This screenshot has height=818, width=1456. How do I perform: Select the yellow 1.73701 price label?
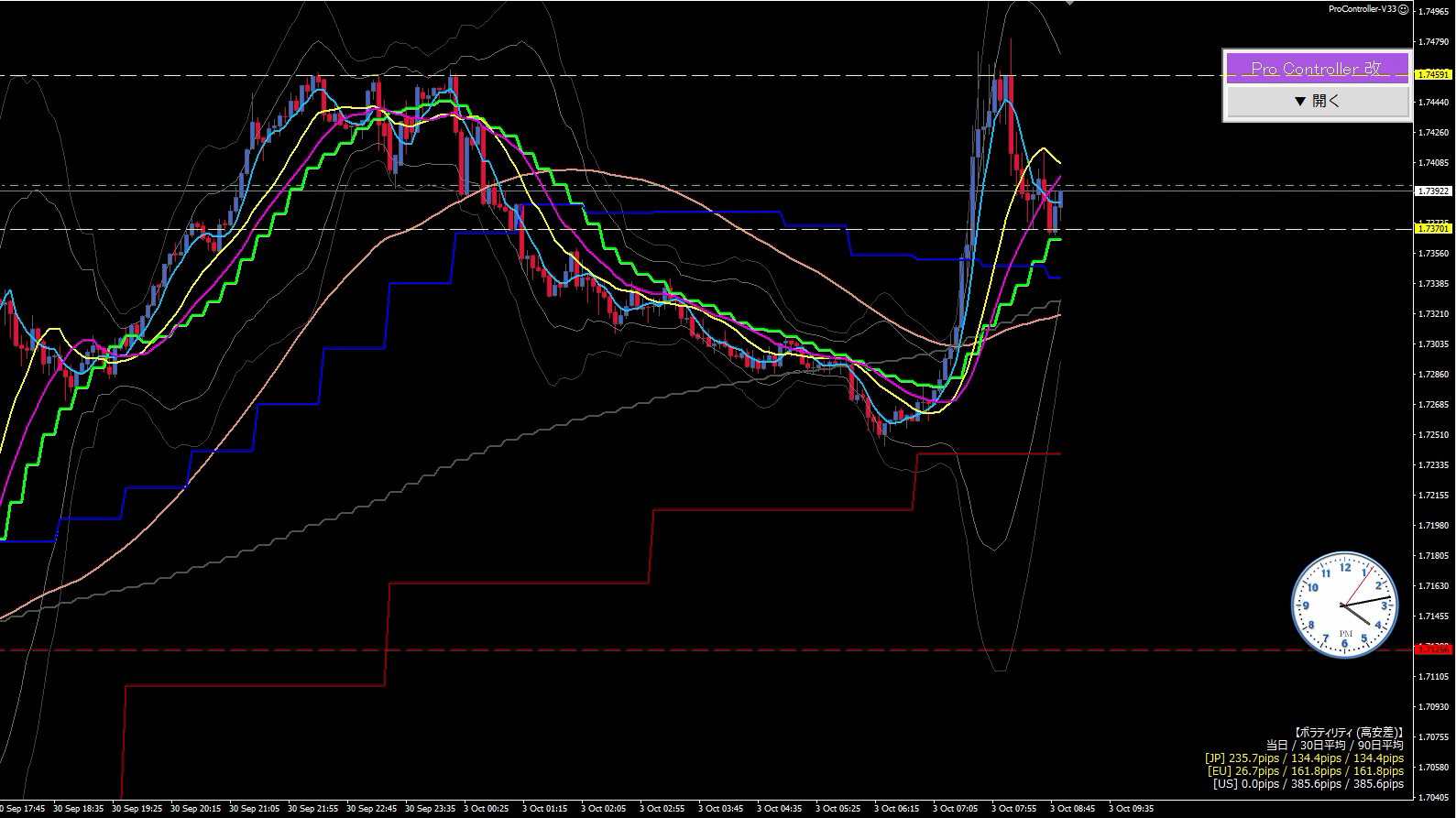(x=1433, y=228)
